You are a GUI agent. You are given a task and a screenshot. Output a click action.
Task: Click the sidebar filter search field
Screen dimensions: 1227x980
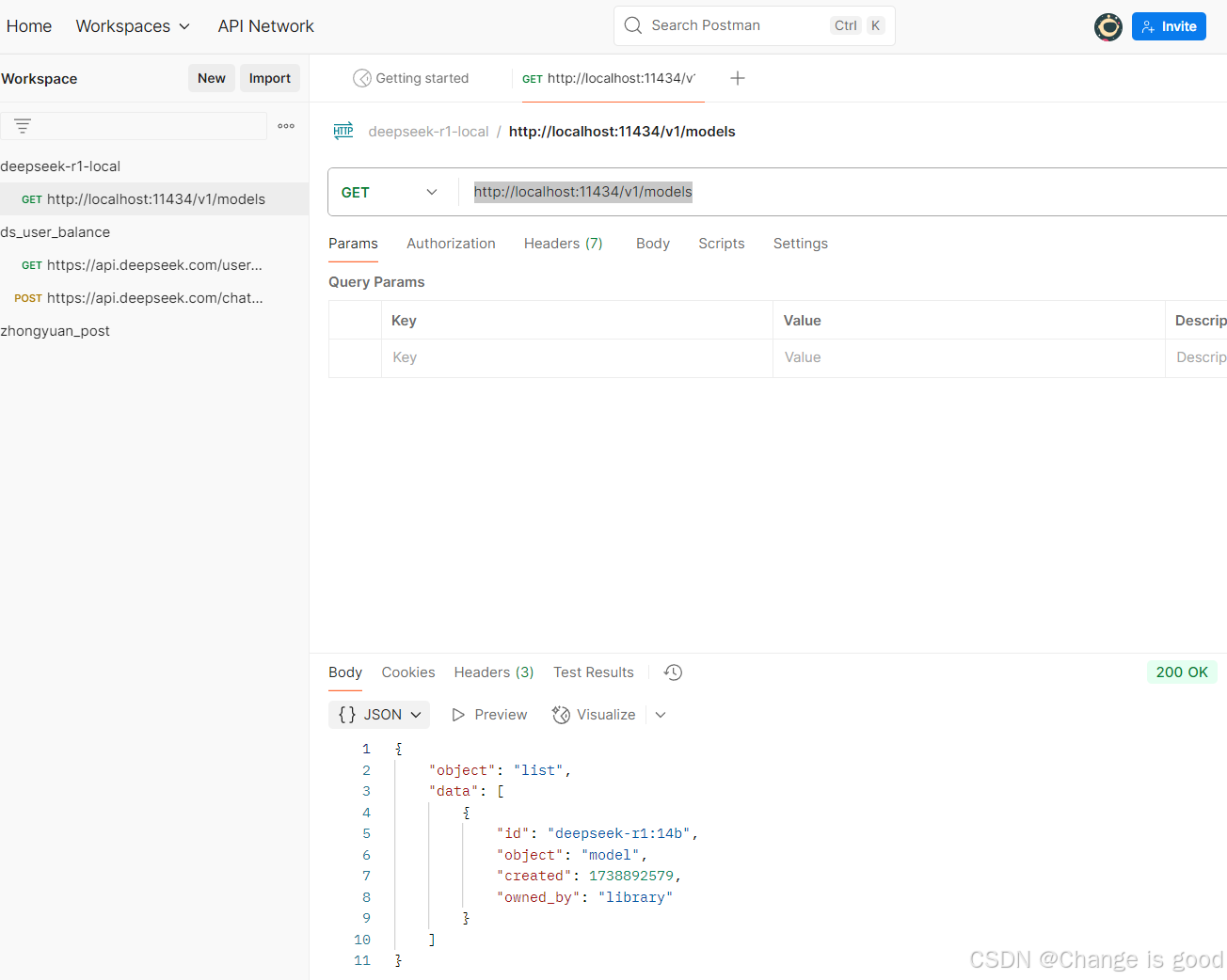134,126
